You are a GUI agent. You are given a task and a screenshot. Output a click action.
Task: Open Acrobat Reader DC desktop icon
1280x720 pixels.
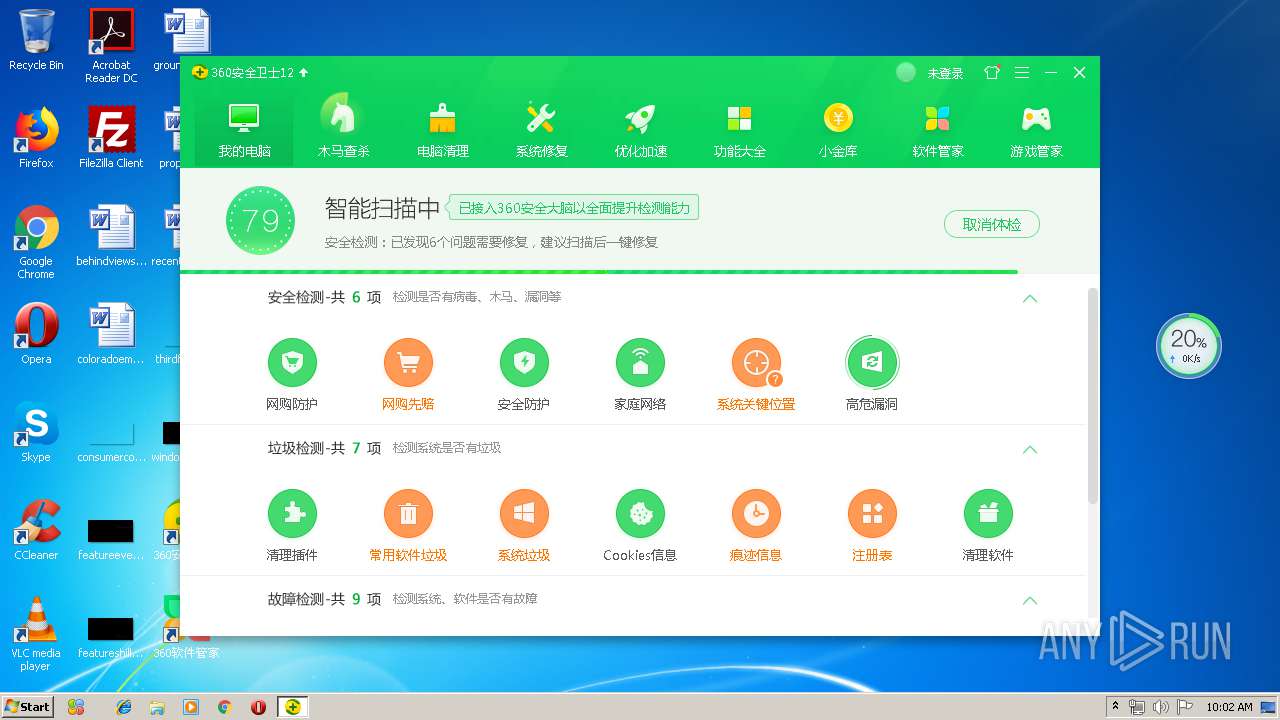click(111, 46)
